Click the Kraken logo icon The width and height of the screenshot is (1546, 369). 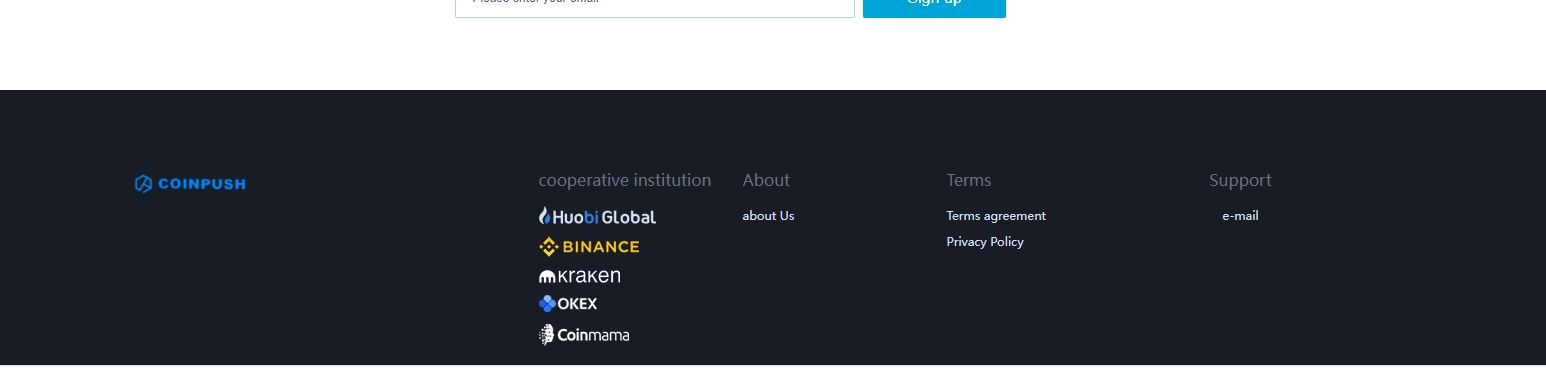(x=547, y=277)
